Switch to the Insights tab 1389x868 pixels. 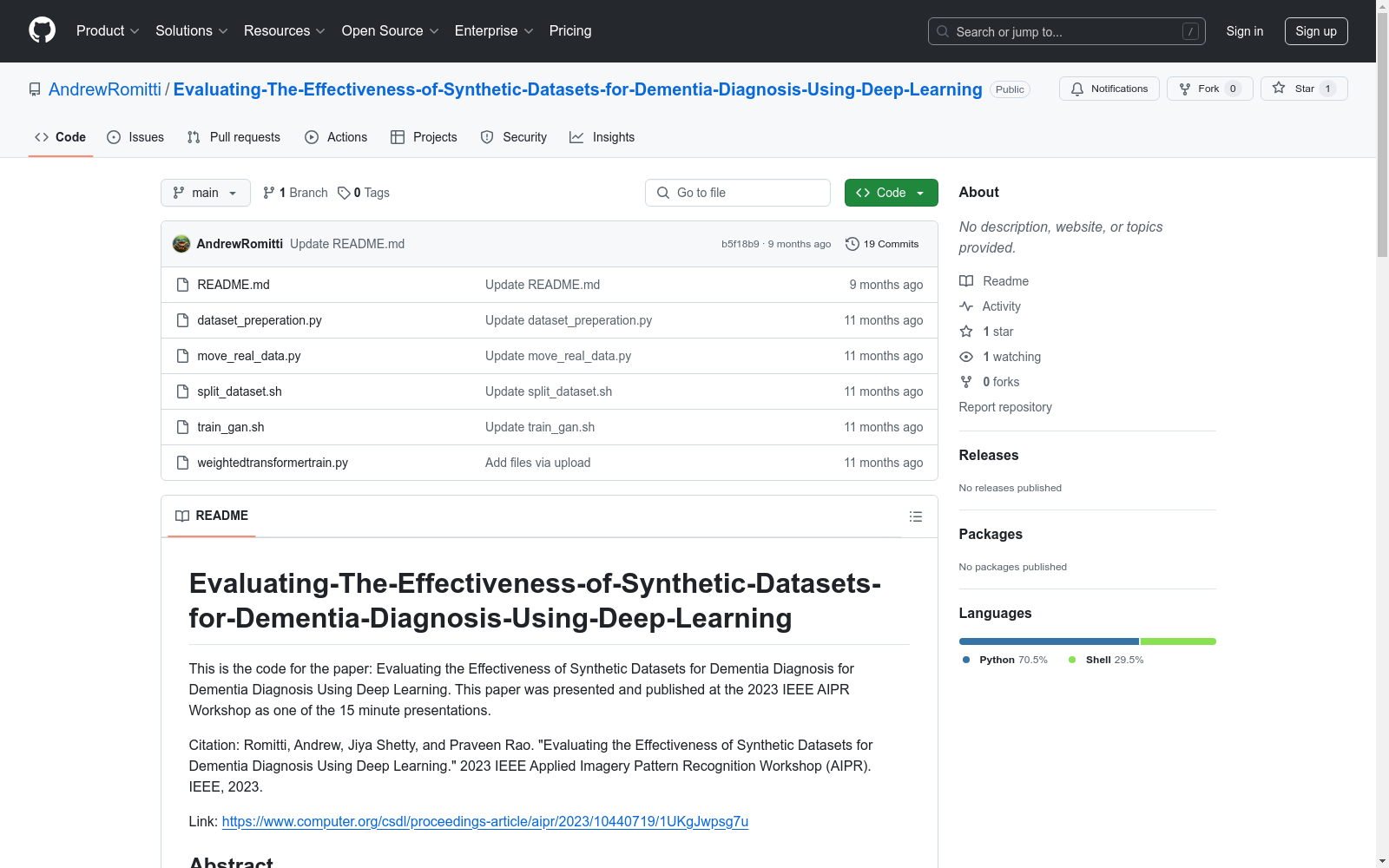pyautogui.click(x=602, y=137)
